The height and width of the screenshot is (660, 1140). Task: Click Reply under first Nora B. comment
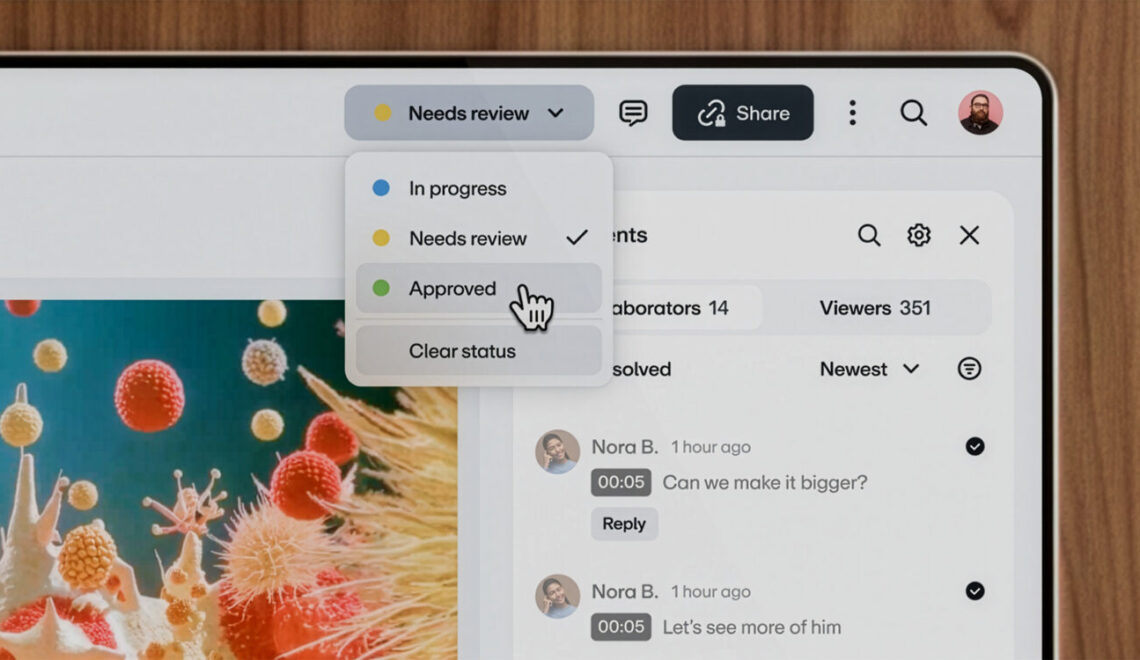point(624,524)
